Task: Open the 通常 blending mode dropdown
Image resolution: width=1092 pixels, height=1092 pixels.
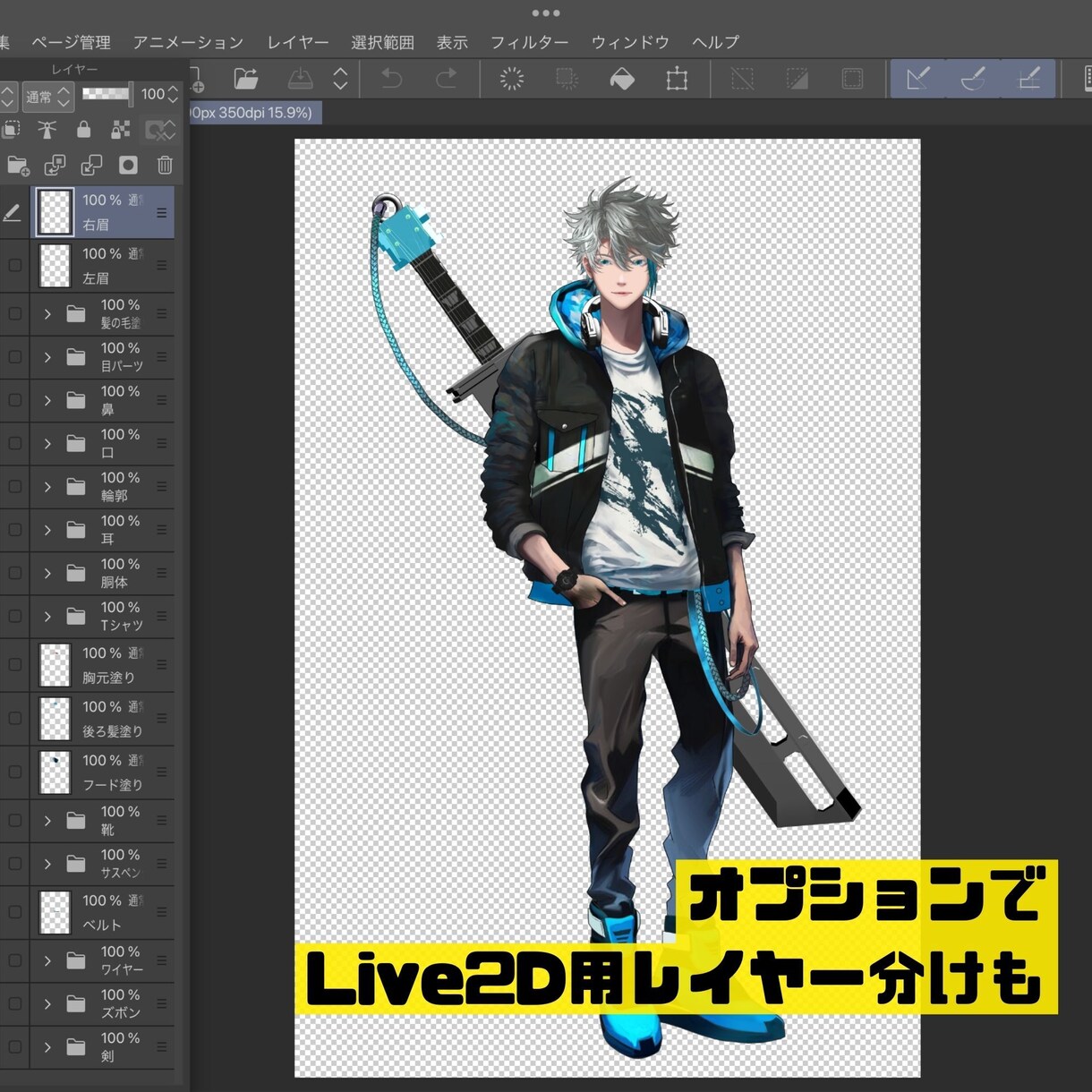Action: 47,96
